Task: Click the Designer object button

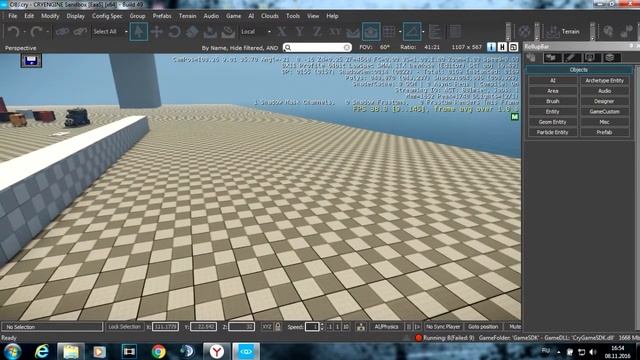Action: coord(604,101)
